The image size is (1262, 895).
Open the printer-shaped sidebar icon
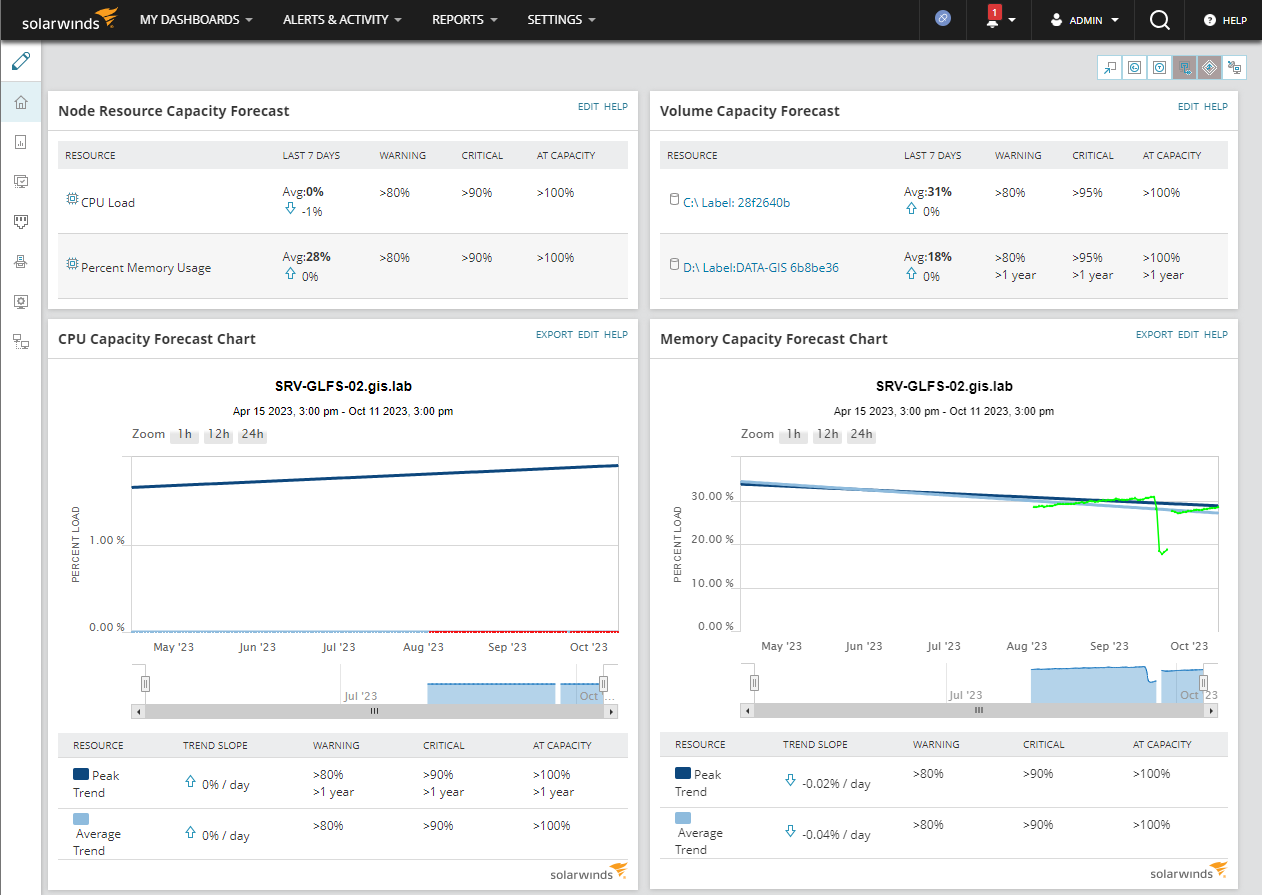[x=21, y=261]
